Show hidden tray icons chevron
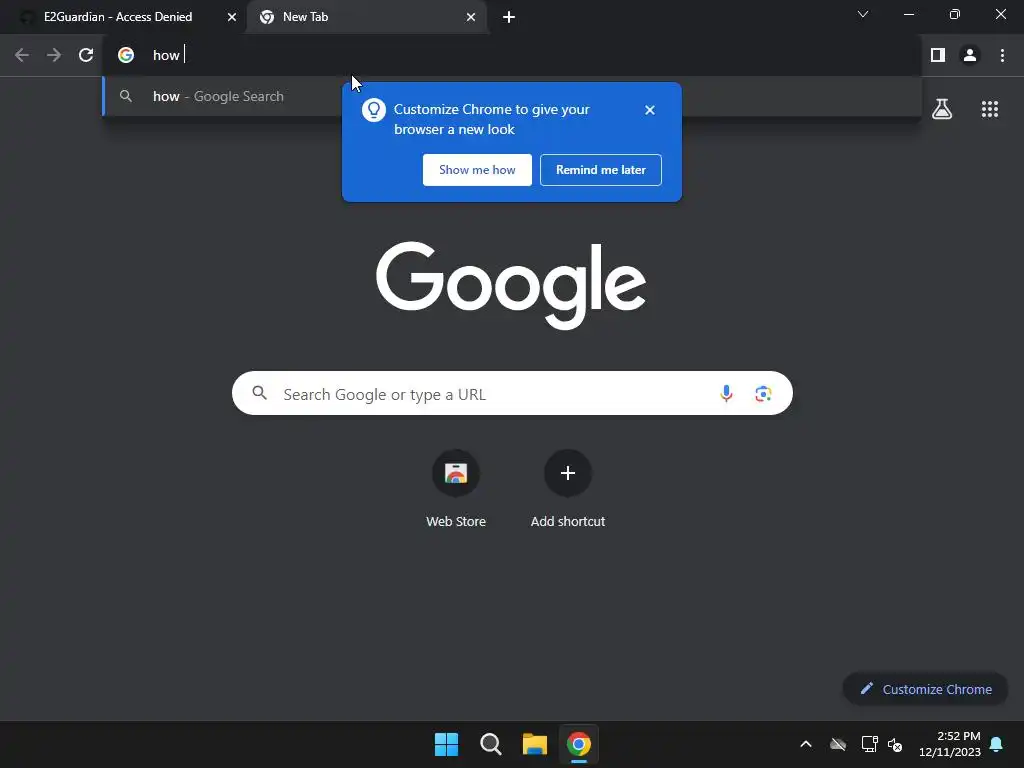Screen dimensions: 1024x768 pyautogui.click(x=806, y=744)
